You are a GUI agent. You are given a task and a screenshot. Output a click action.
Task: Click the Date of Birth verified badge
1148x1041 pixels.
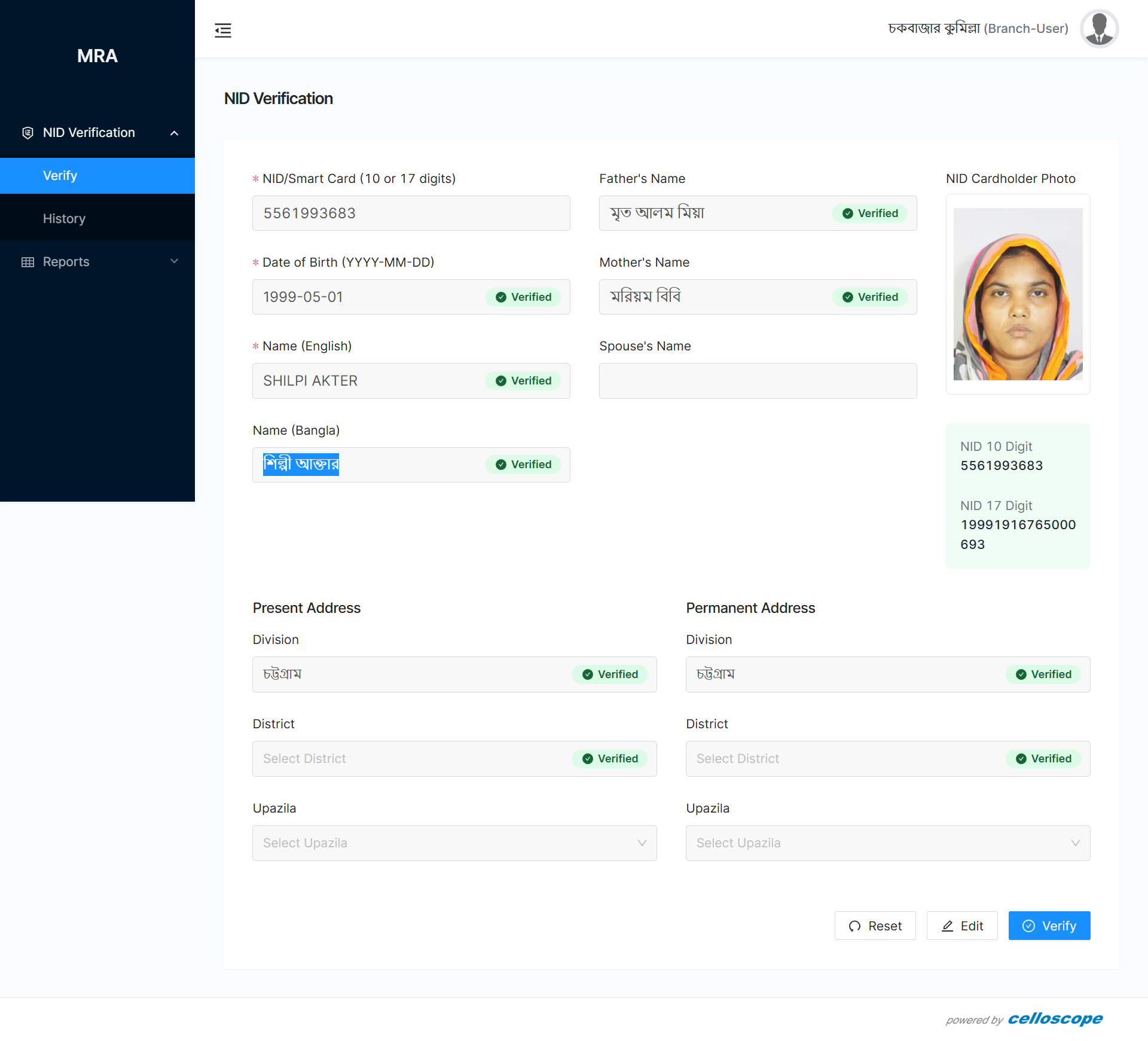(523, 297)
